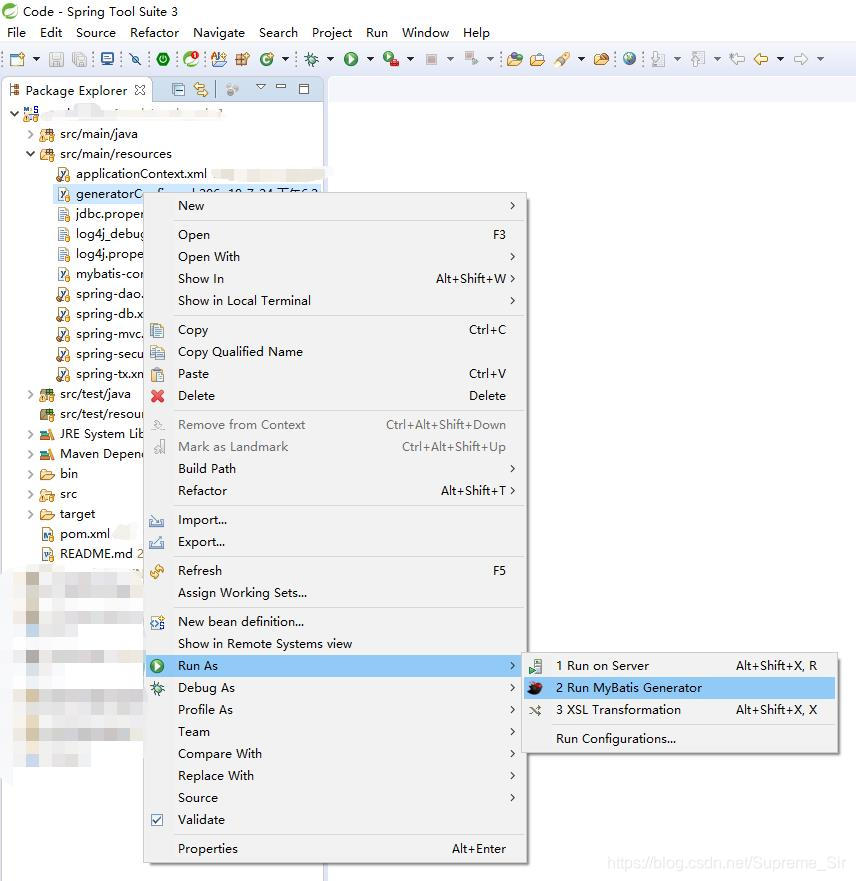The image size is (856, 881).
Task: Click the Save toolbar icon
Action: tap(56, 59)
